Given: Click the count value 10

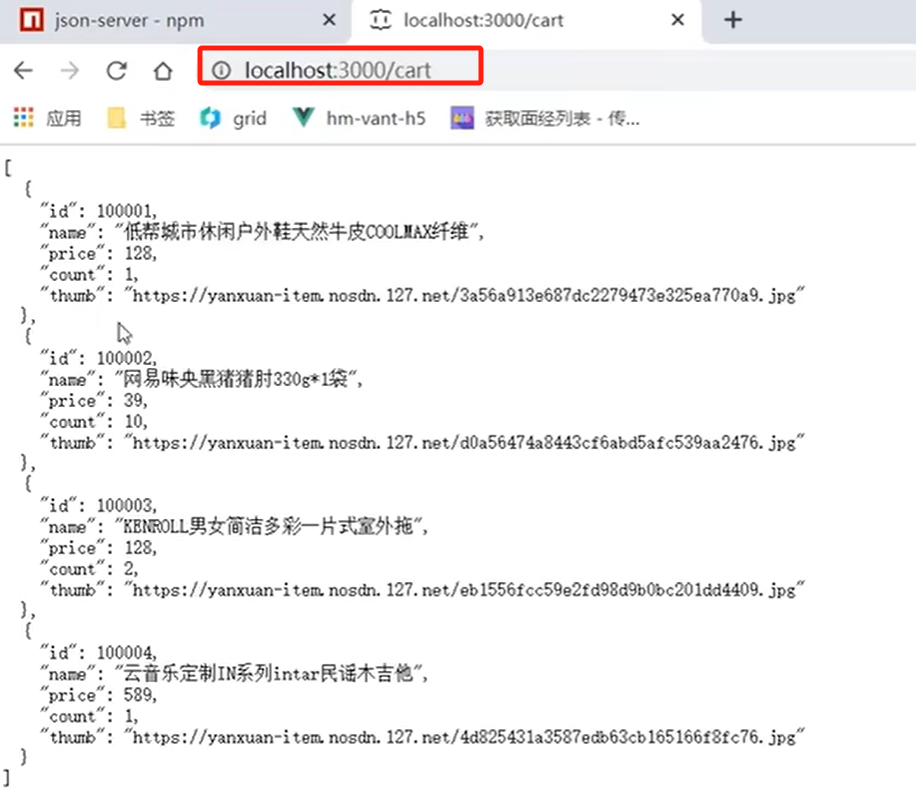Looking at the screenshot, I should [133, 421].
